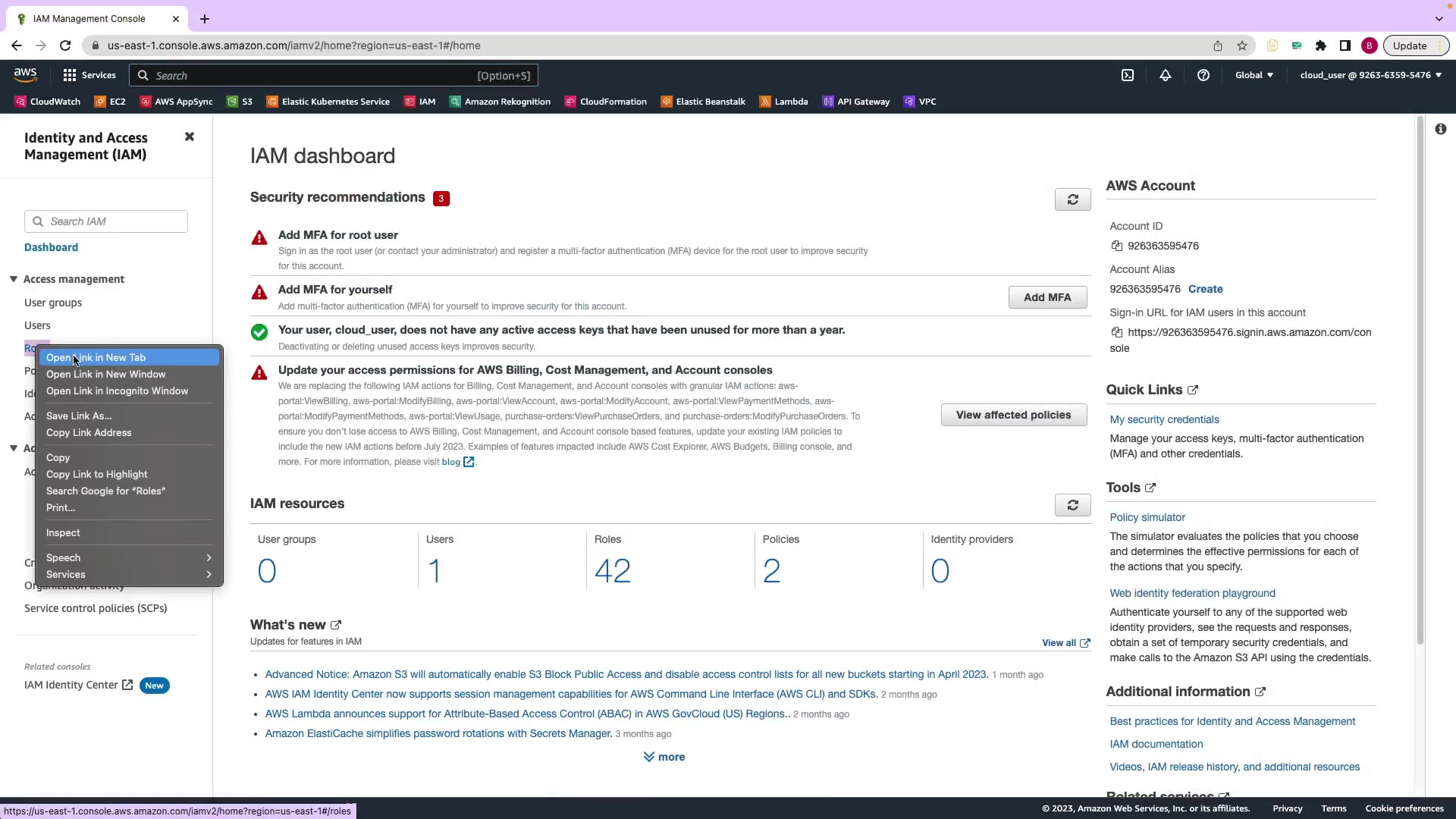The width and height of the screenshot is (1456, 819).
Task: Copy the Account ID with copy icon
Action: click(1116, 246)
